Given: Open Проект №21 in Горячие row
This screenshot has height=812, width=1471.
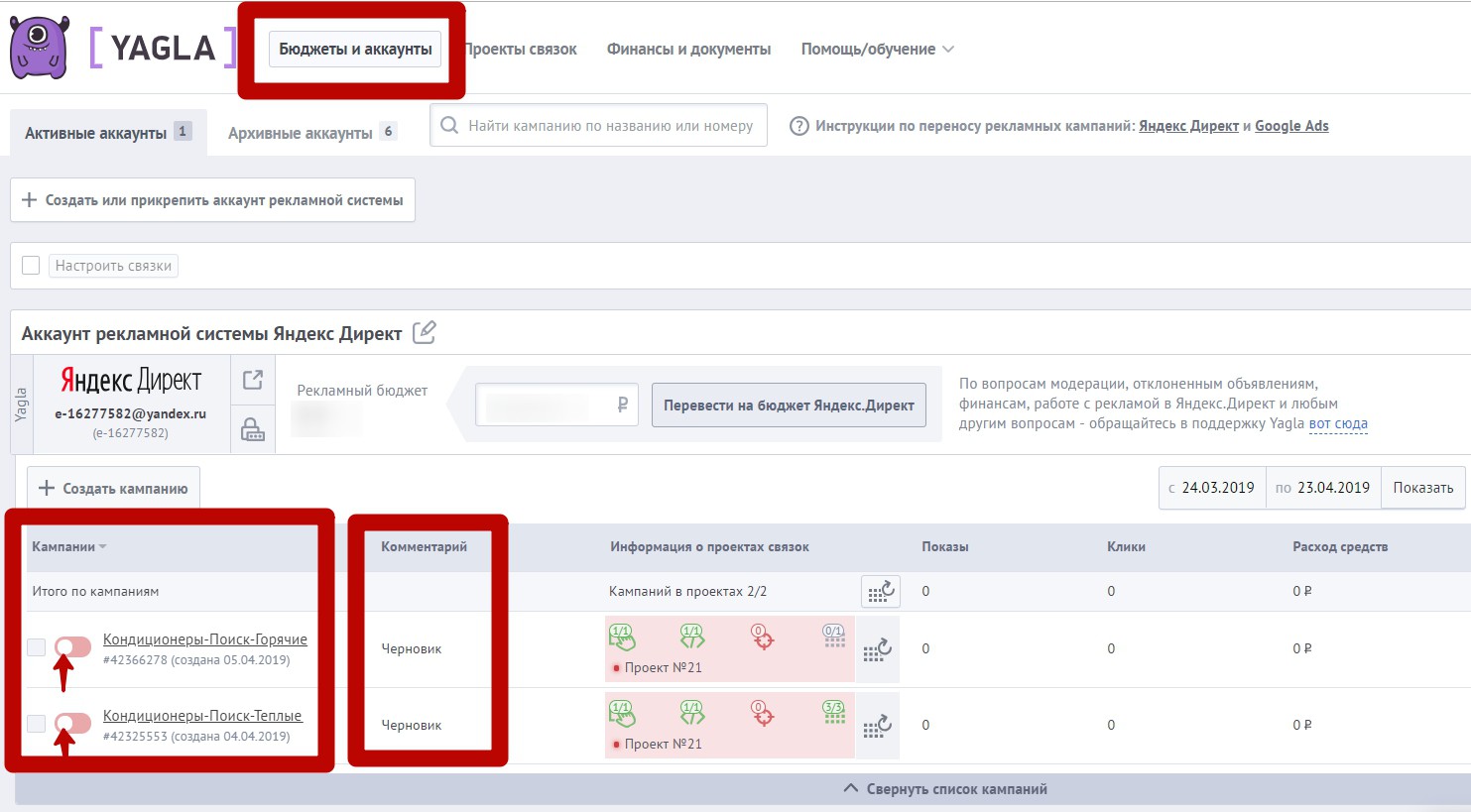Looking at the screenshot, I should click(663, 668).
